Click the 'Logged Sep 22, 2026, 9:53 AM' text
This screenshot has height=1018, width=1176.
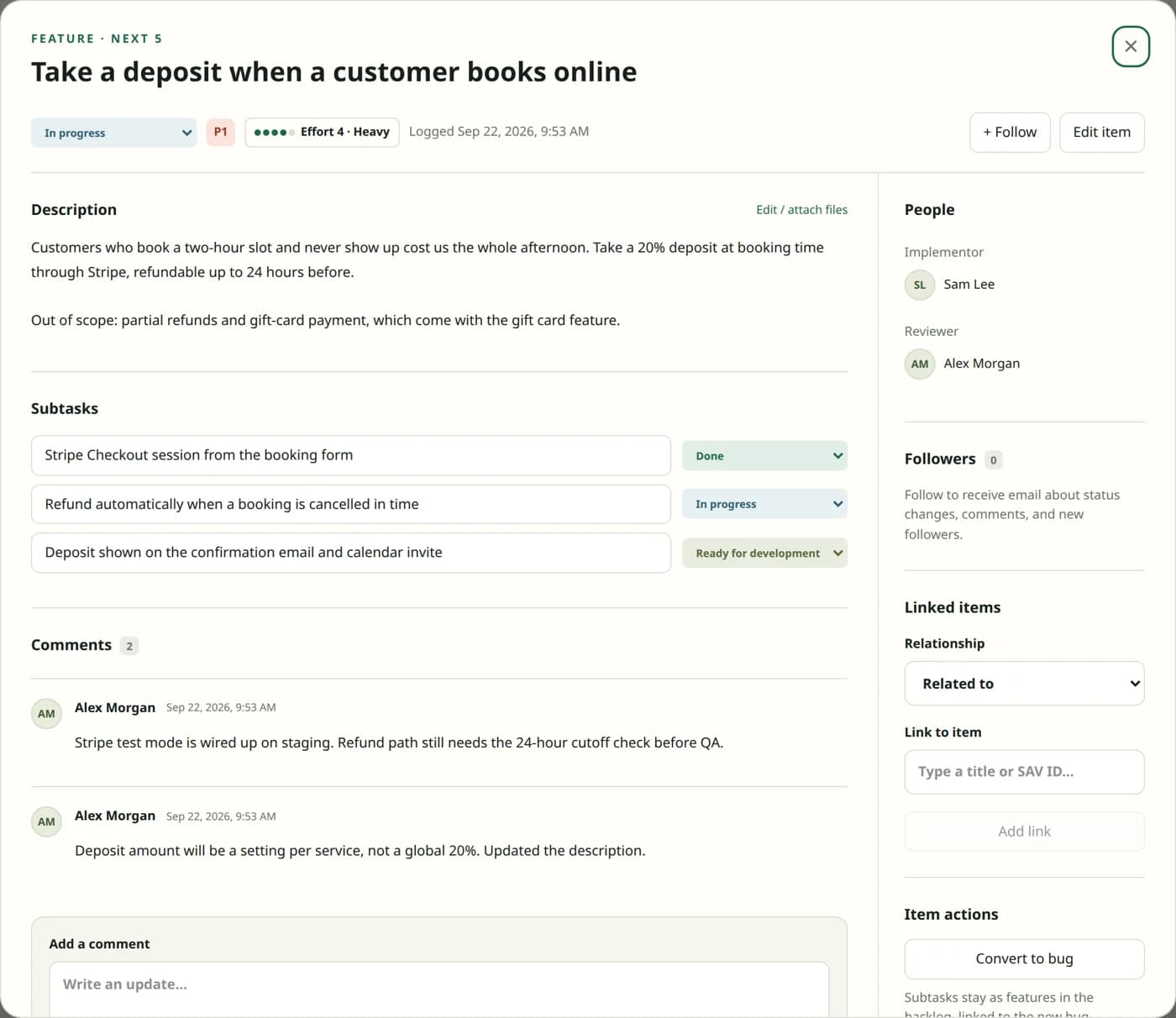pos(499,132)
